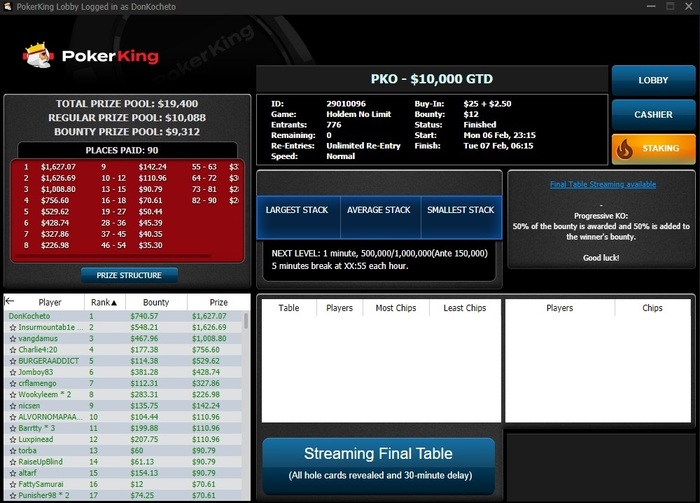Click the back arrow above the player list

(x=9, y=301)
